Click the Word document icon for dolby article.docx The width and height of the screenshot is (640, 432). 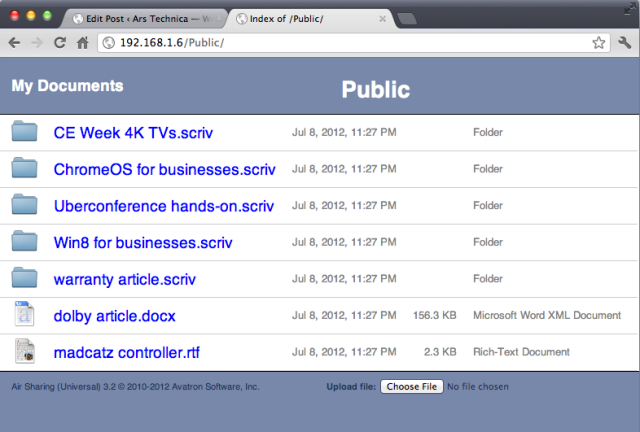point(24,314)
